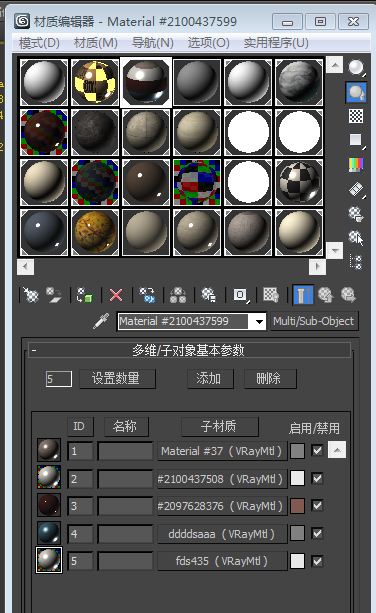Open the 实用程序(U) menu
Image resolution: width=376 pixels, height=613 pixels.
(x=276, y=43)
